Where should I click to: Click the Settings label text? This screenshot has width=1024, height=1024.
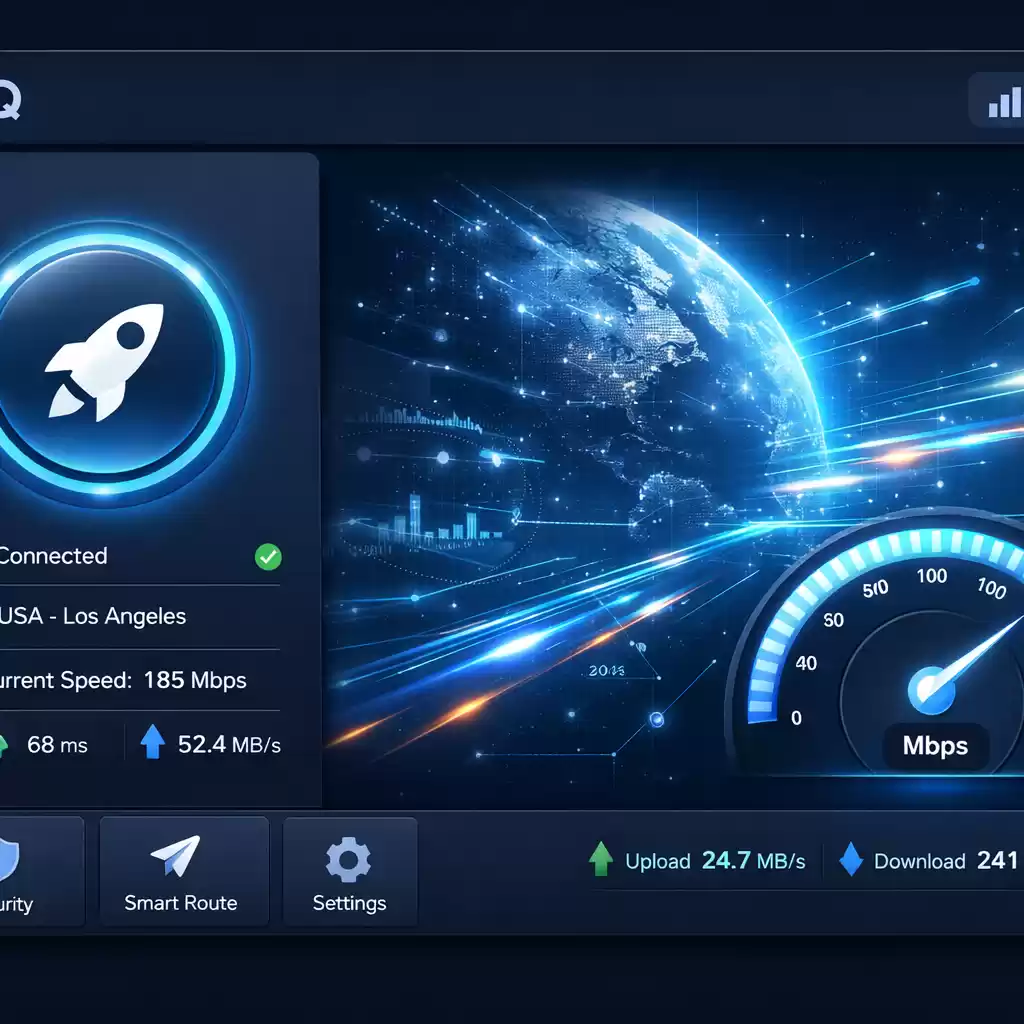pyautogui.click(x=349, y=903)
